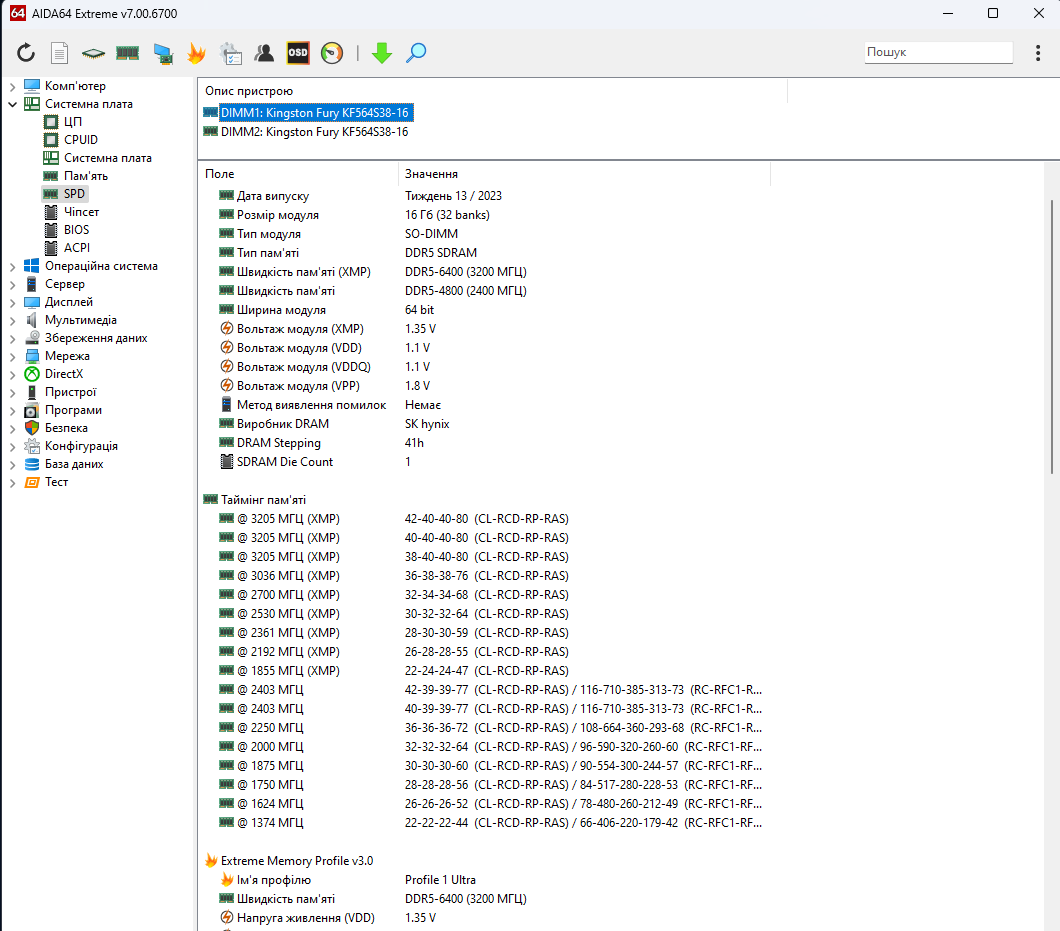Click the details pane vertical scrollbar

(x=1052, y=337)
